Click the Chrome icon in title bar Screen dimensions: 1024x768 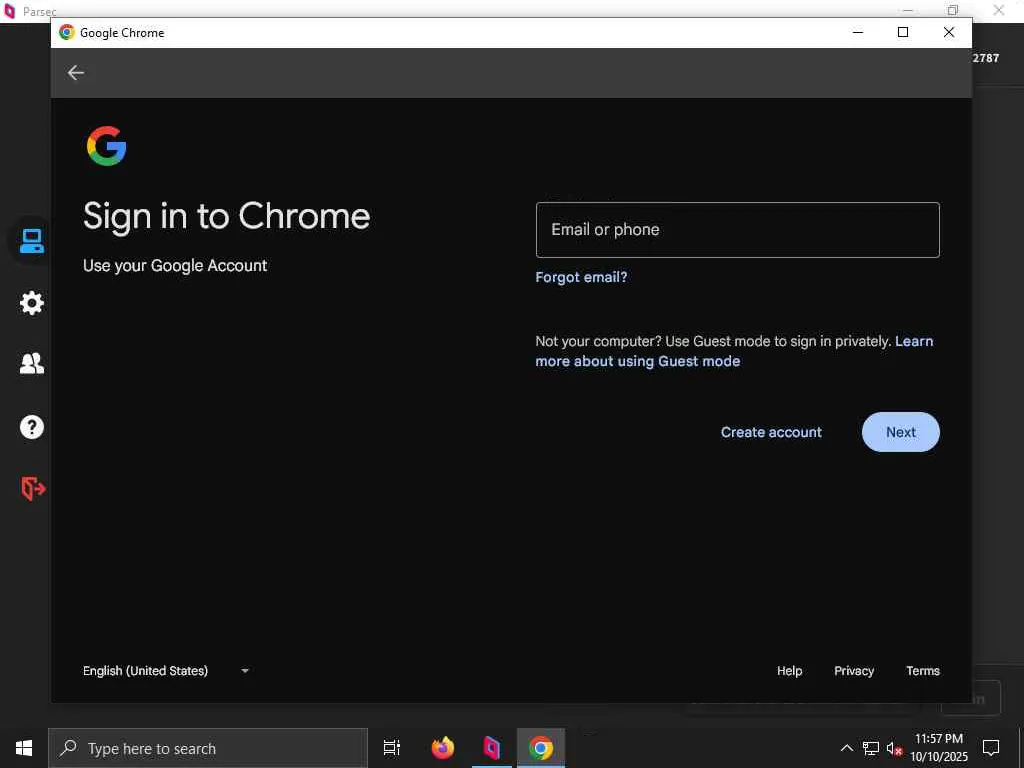click(x=67, y=32)
